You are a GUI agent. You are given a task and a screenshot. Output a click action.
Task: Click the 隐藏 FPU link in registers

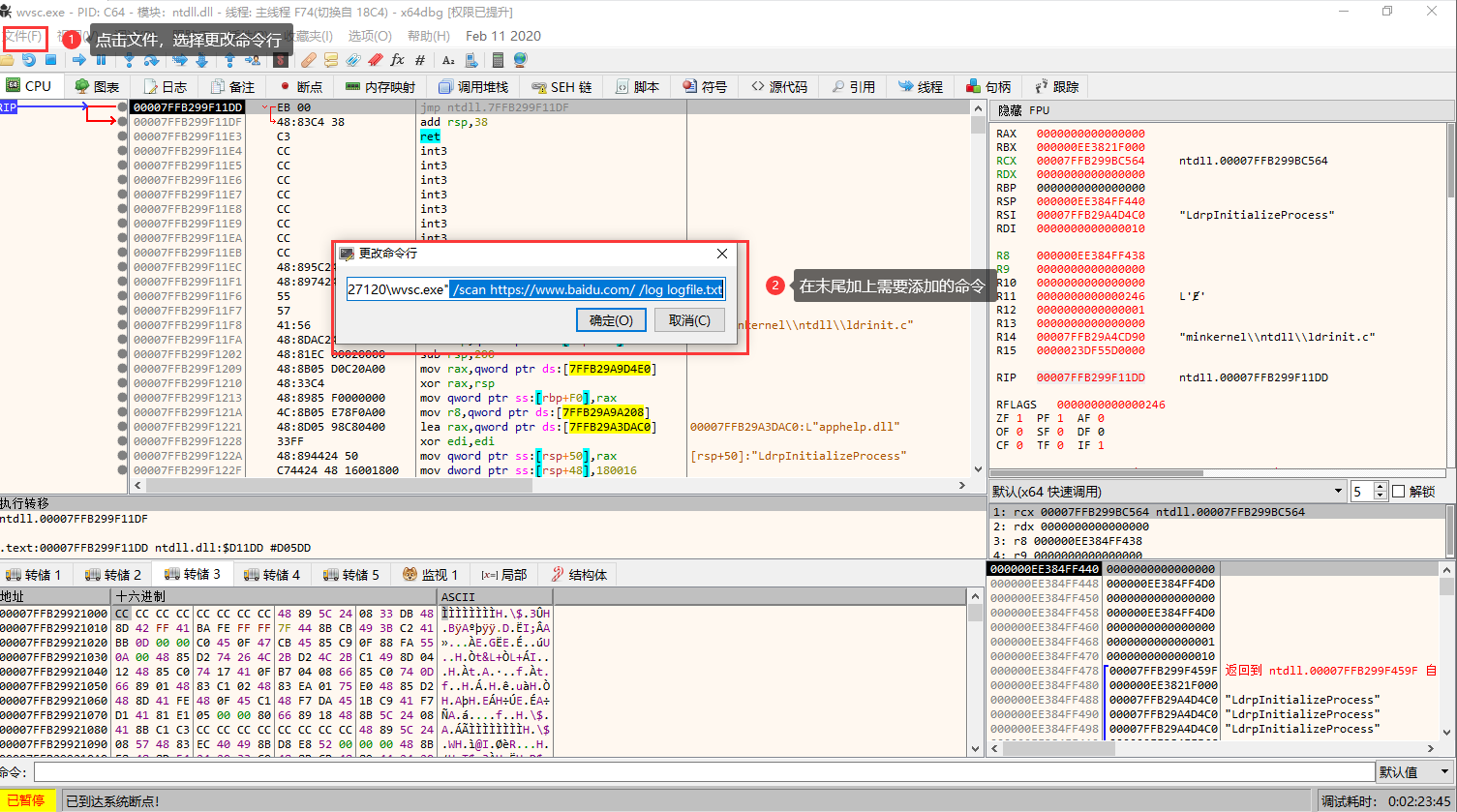coord(1023,110)
